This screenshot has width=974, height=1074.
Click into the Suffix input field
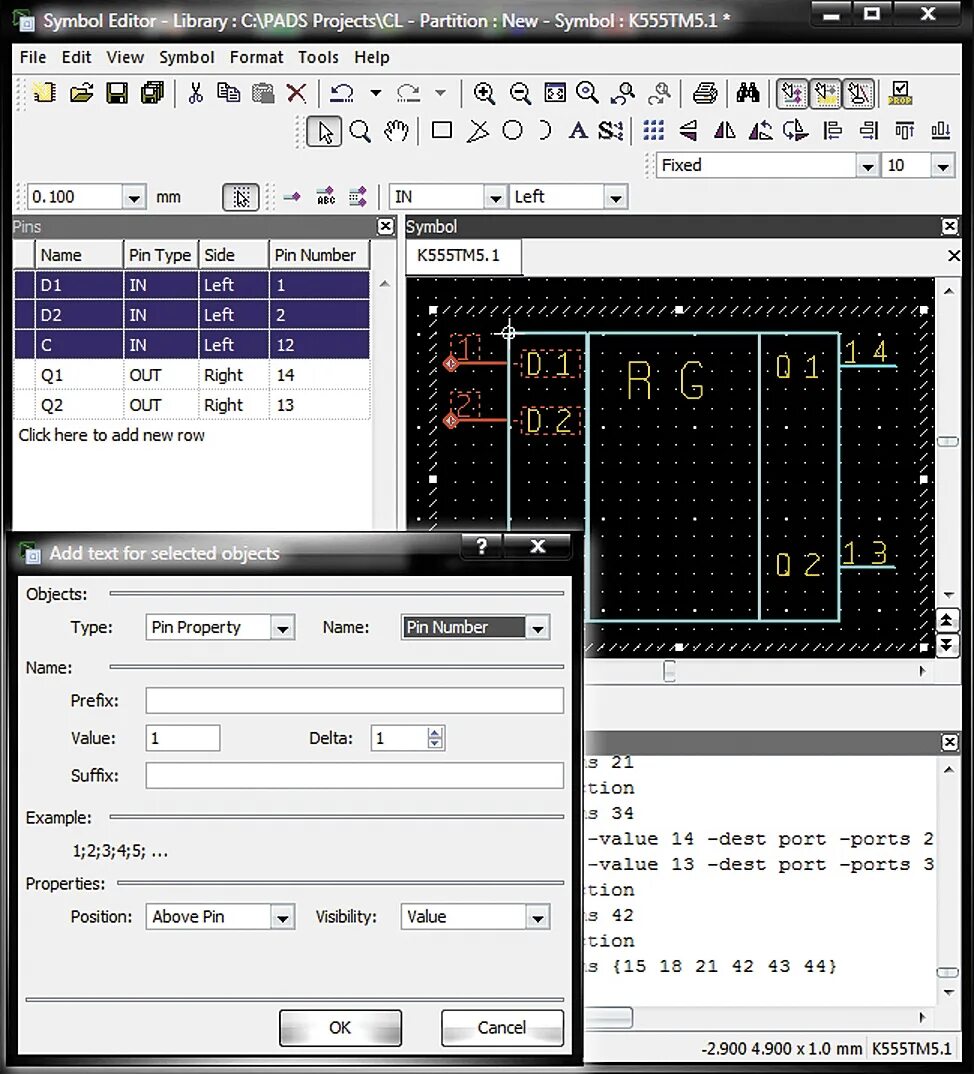(354, 776)
